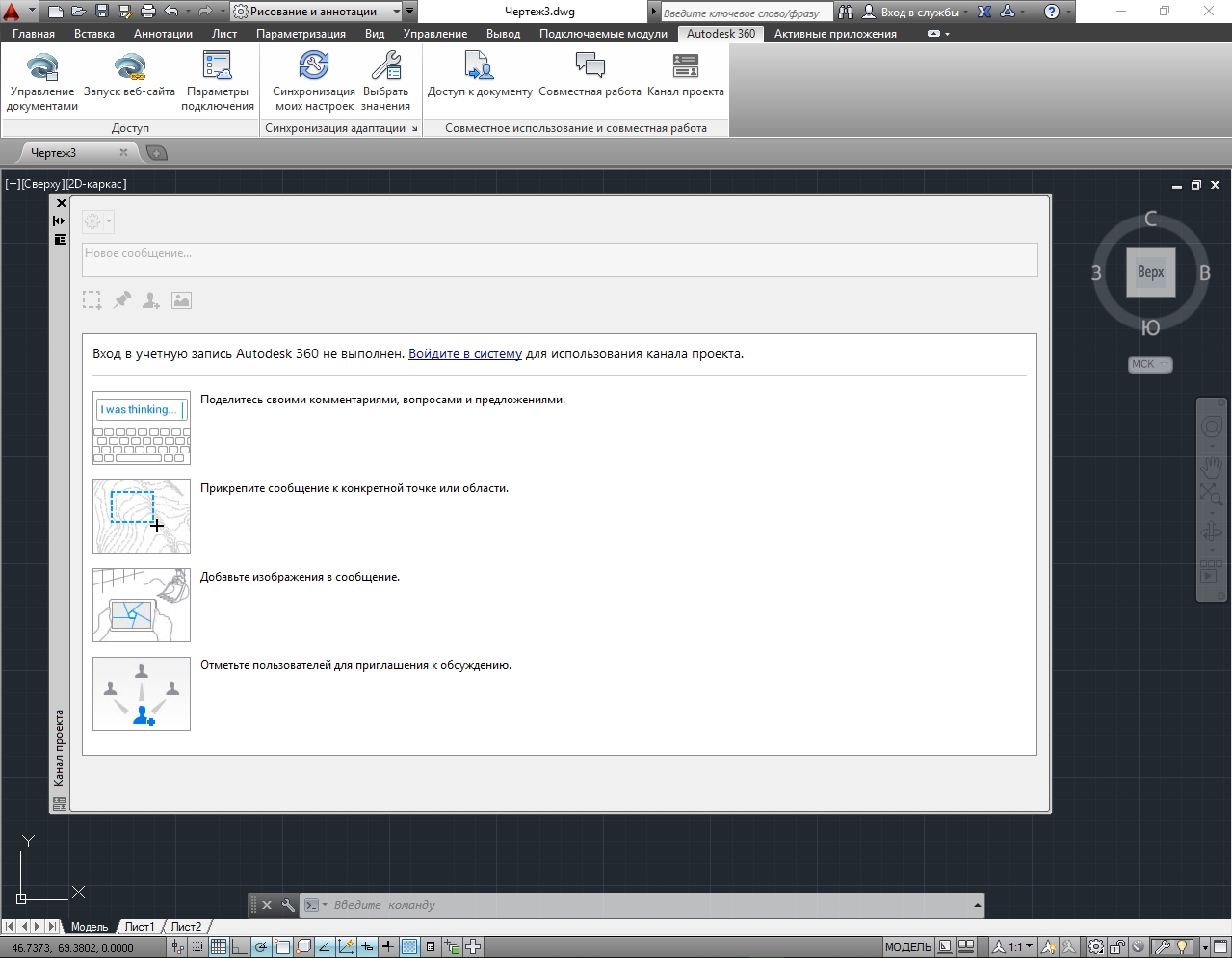Open Параметры подключения settings
Image resolution: width=1232 pixels, height=958 pixels.
(x=218, y=81)
